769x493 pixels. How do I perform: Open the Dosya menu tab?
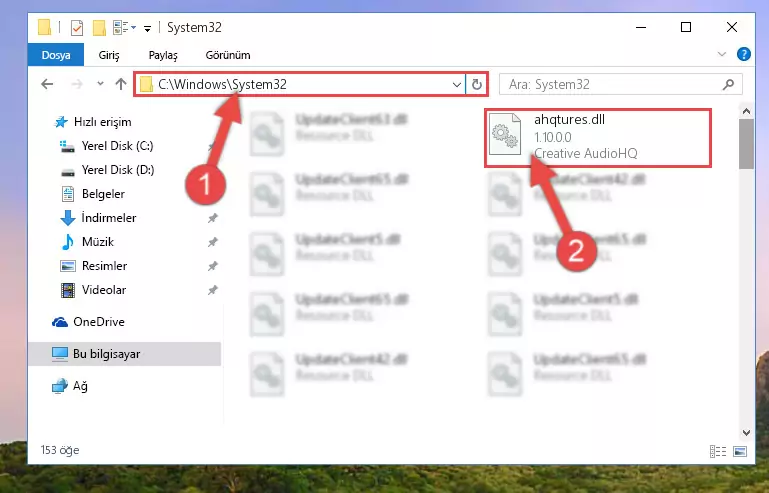pos(56,55)
